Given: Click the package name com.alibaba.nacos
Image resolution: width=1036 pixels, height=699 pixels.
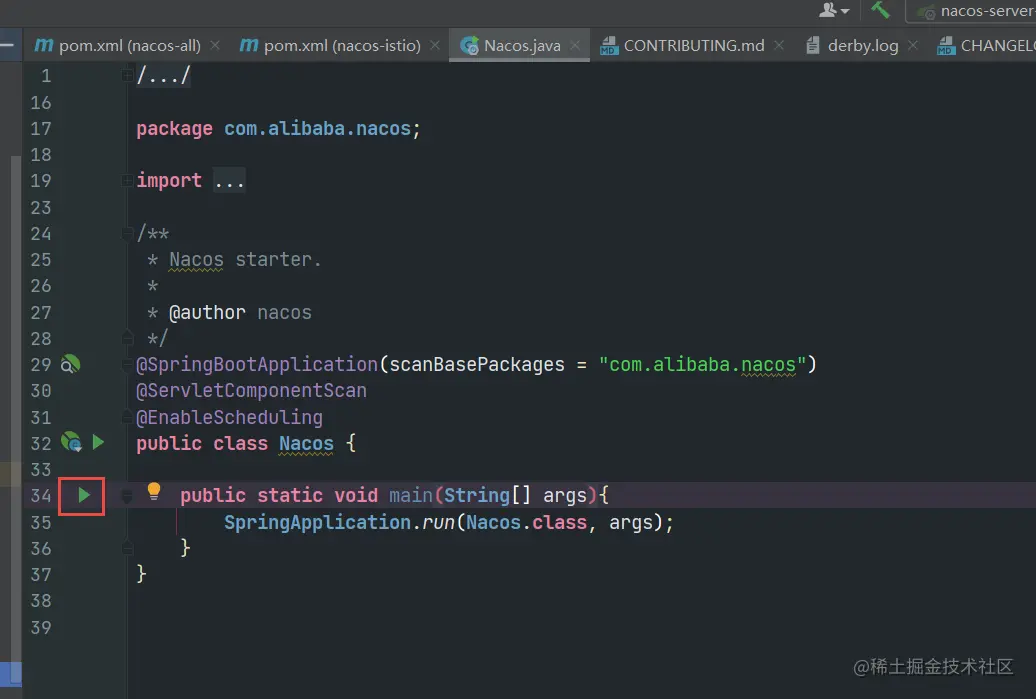Looking at the screenshot, I should coord(317,128).
